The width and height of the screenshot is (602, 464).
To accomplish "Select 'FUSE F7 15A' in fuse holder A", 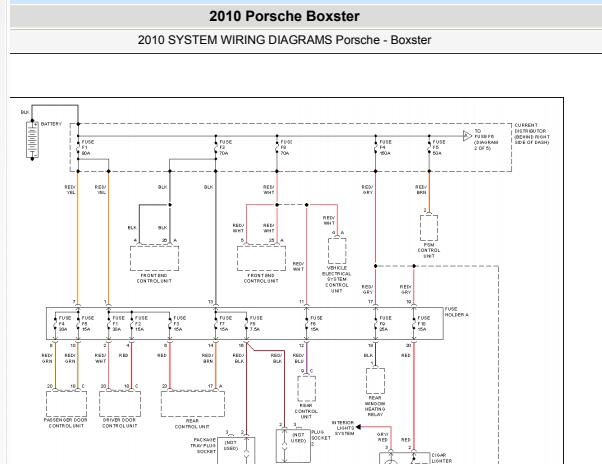I will click(x=225, y=324).
